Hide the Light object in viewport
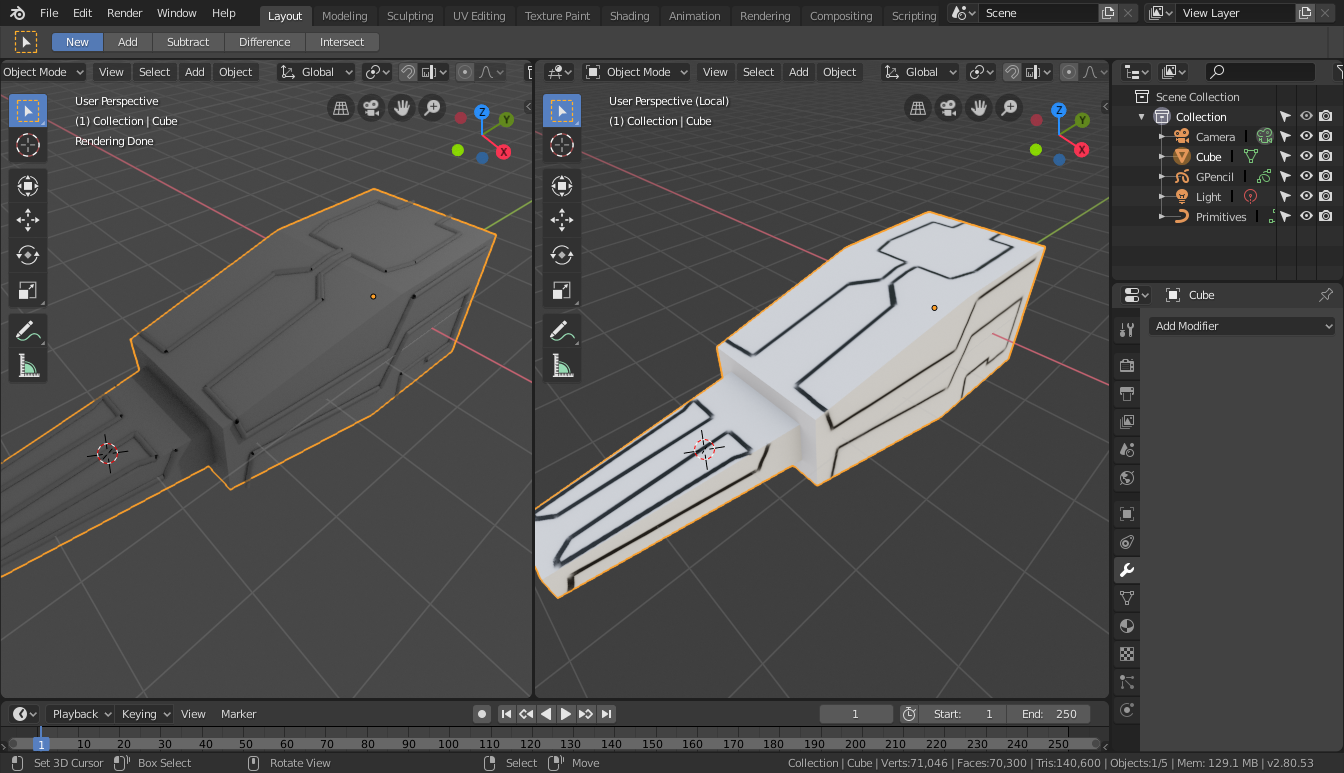 [1306, 196]
